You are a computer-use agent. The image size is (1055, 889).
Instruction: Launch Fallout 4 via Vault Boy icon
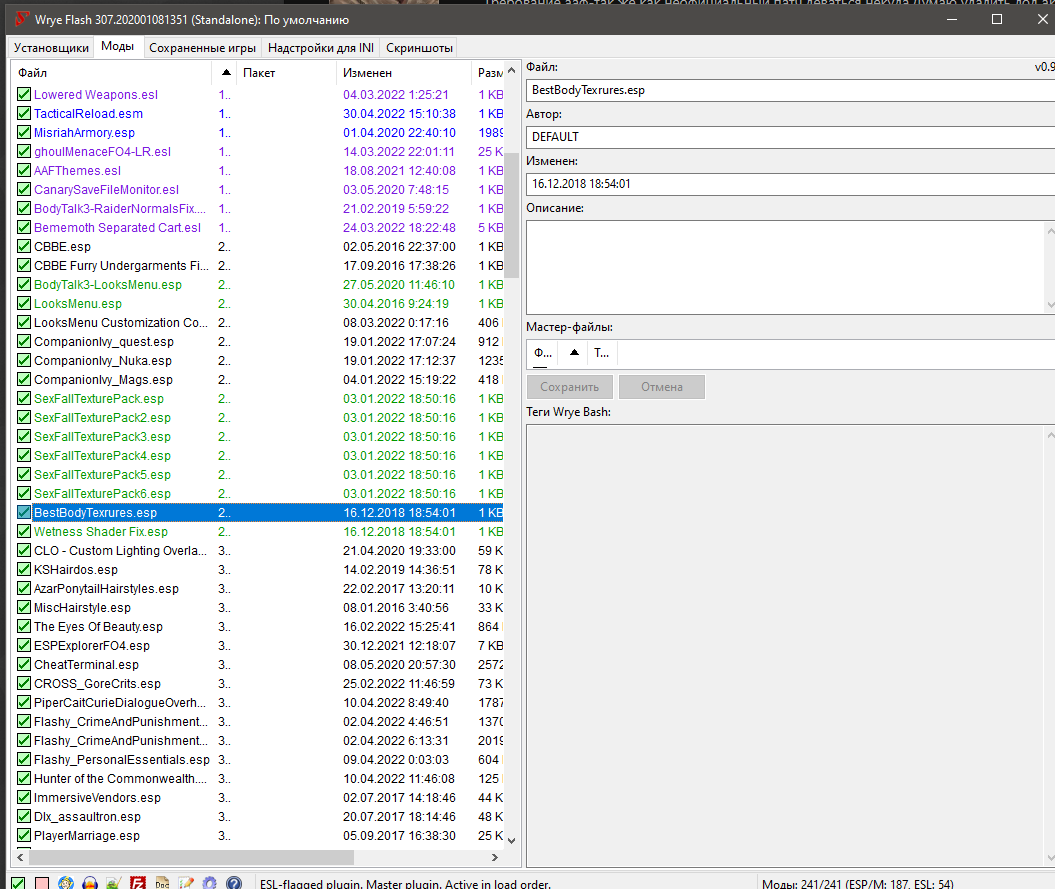pyautogui.click(x=66, y=883)
